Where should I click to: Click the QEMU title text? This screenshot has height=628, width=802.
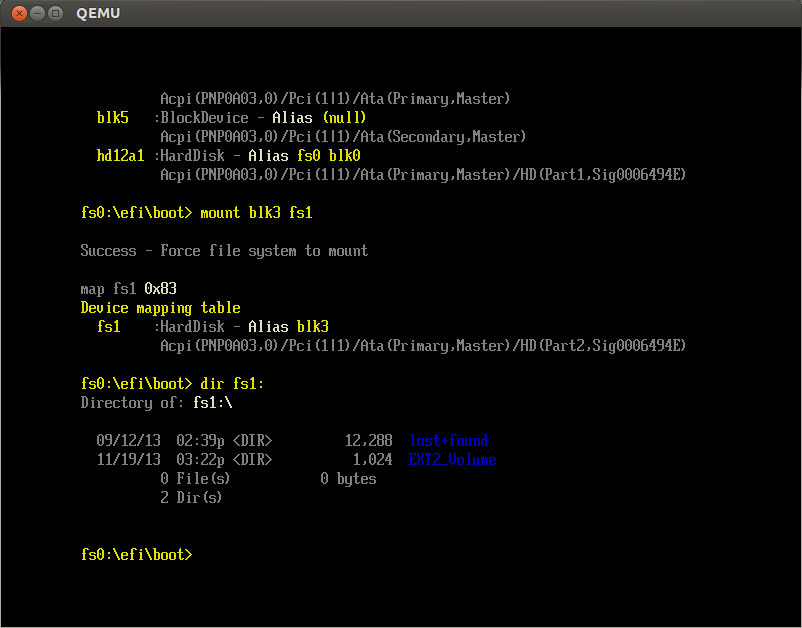click(97, 14)
